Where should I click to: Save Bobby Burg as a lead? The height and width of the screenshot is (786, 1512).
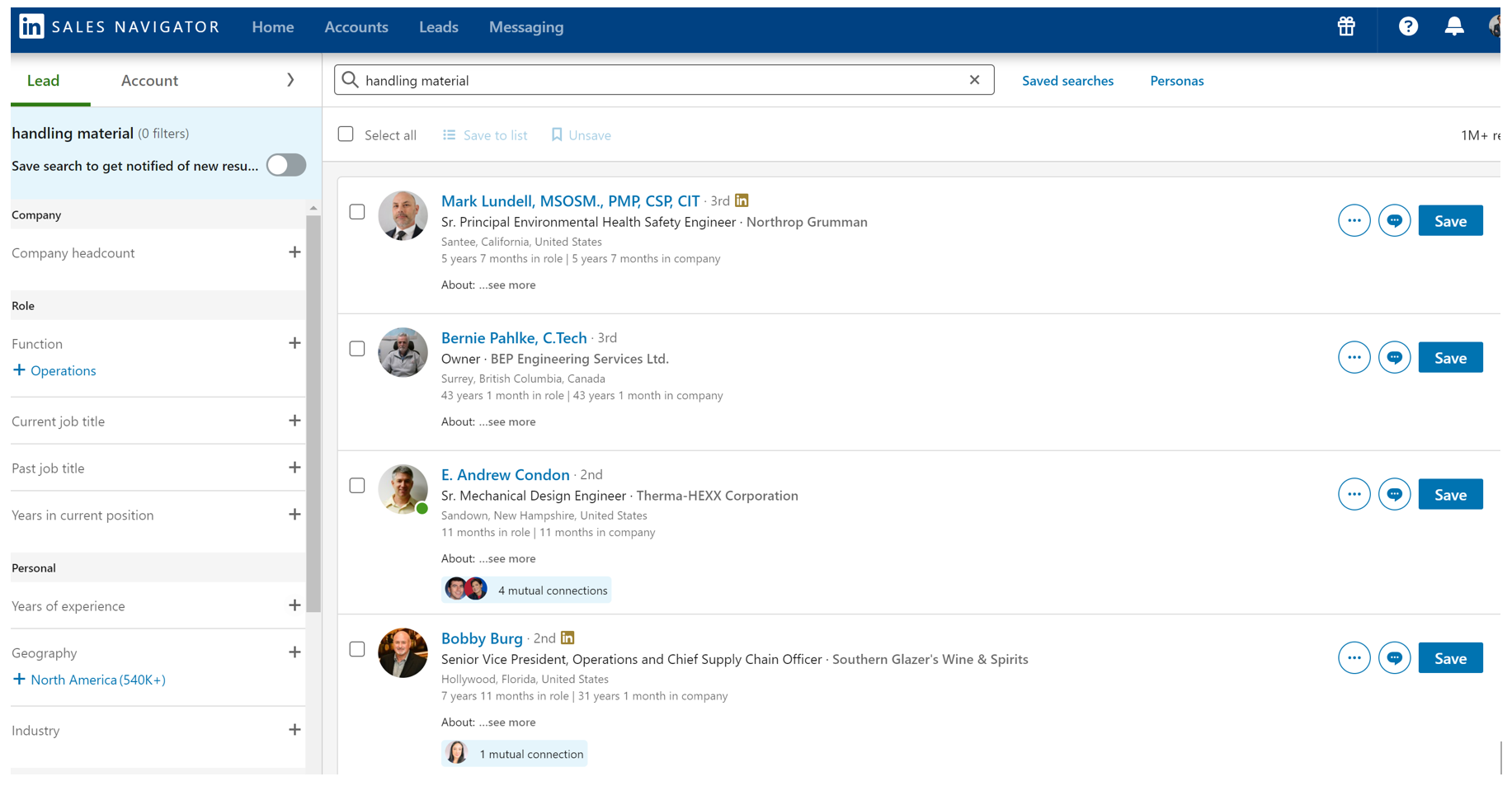1449,658
